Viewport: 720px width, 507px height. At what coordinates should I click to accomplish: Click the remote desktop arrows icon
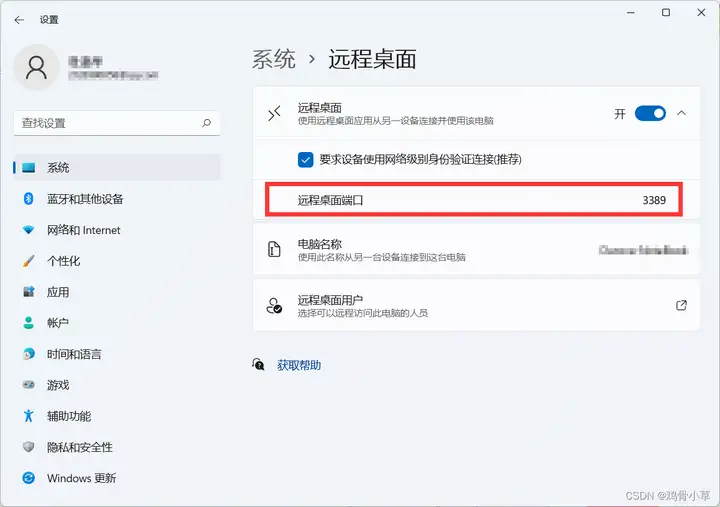[274, 113]
